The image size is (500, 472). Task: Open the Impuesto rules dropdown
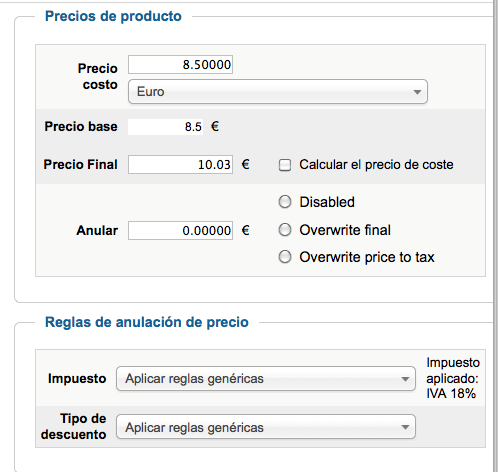pos(266,379)
